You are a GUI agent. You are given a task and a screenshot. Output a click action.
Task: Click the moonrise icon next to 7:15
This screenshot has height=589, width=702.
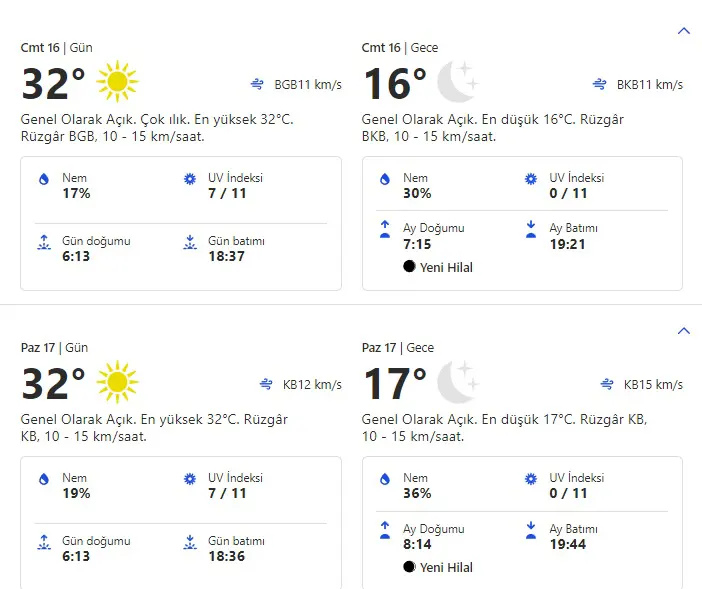click(x=384, y=230)
